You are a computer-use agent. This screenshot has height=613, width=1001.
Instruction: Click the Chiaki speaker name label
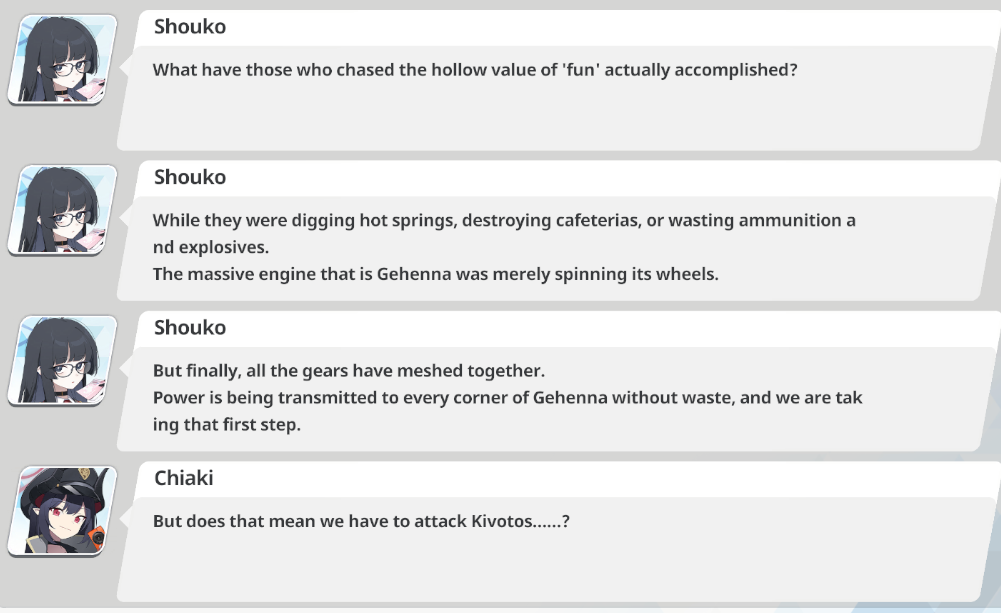tap(184, 478)
